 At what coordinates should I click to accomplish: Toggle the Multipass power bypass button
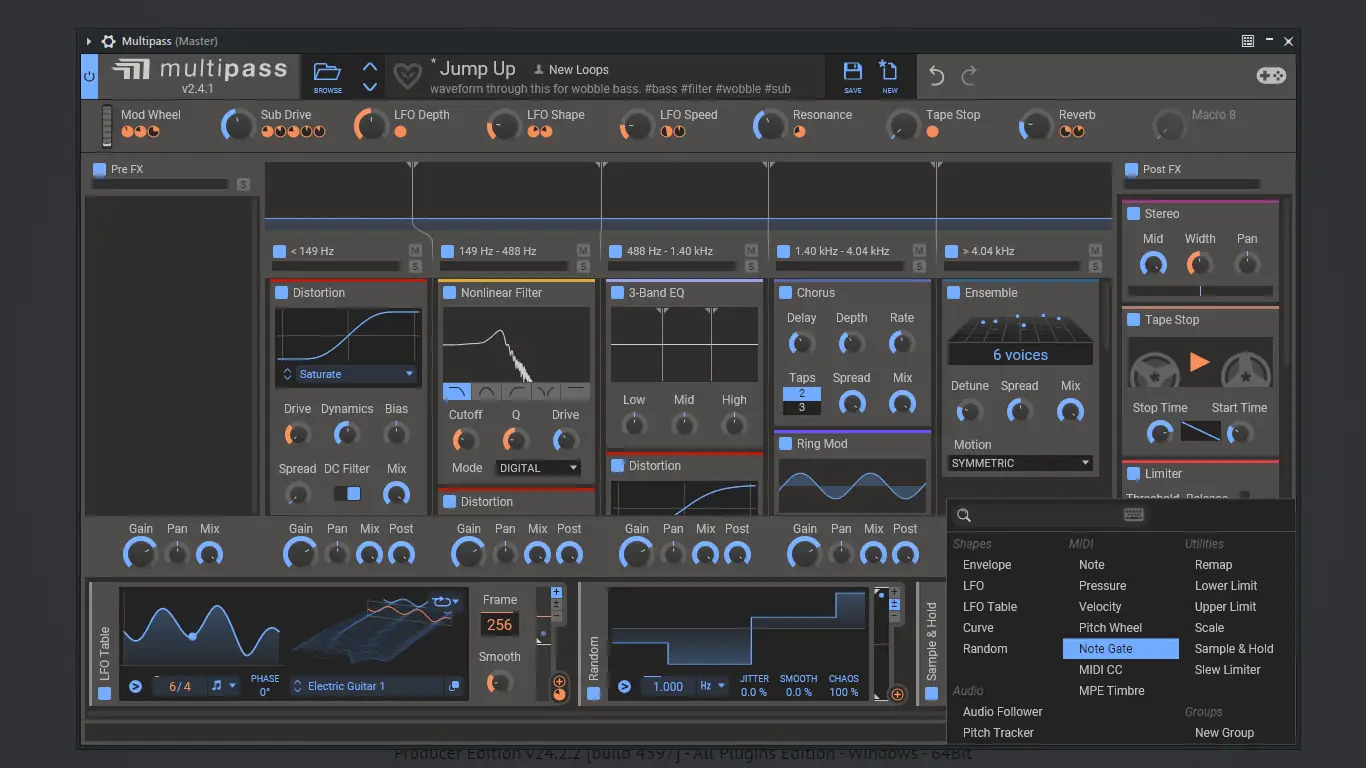coord(89,76)
